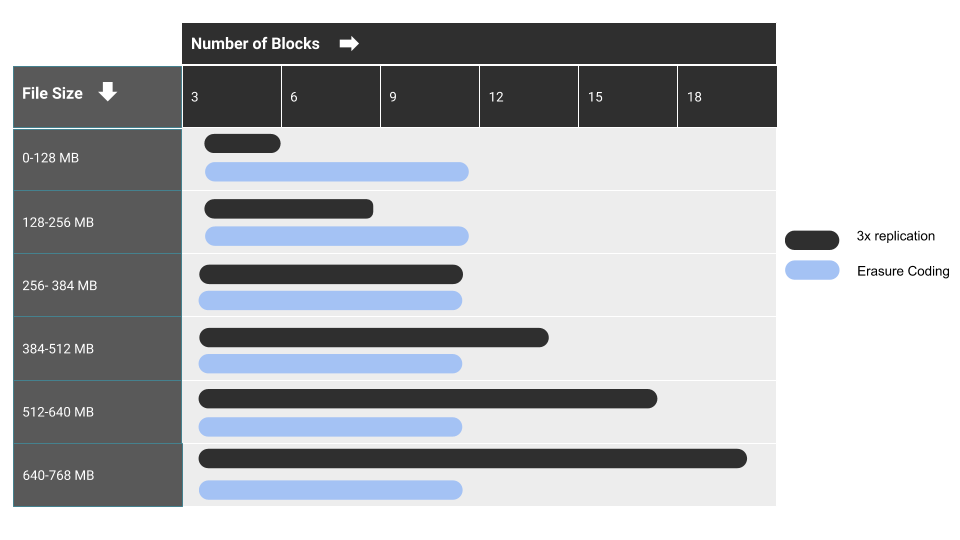Click the dark 3x replication legend swatch
The height and width of the screenshot is (540, 960).
[812, 240]
